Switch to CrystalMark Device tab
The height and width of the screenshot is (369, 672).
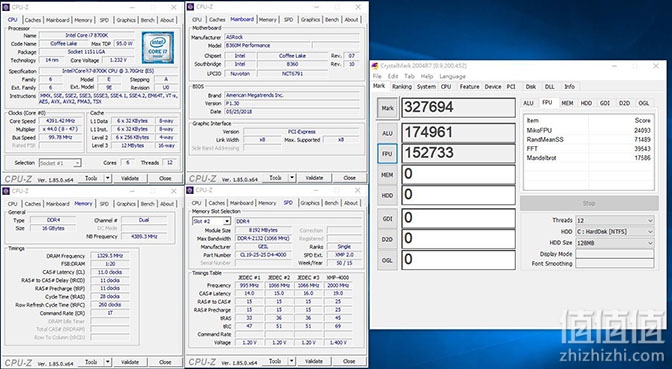coord(493,87)
